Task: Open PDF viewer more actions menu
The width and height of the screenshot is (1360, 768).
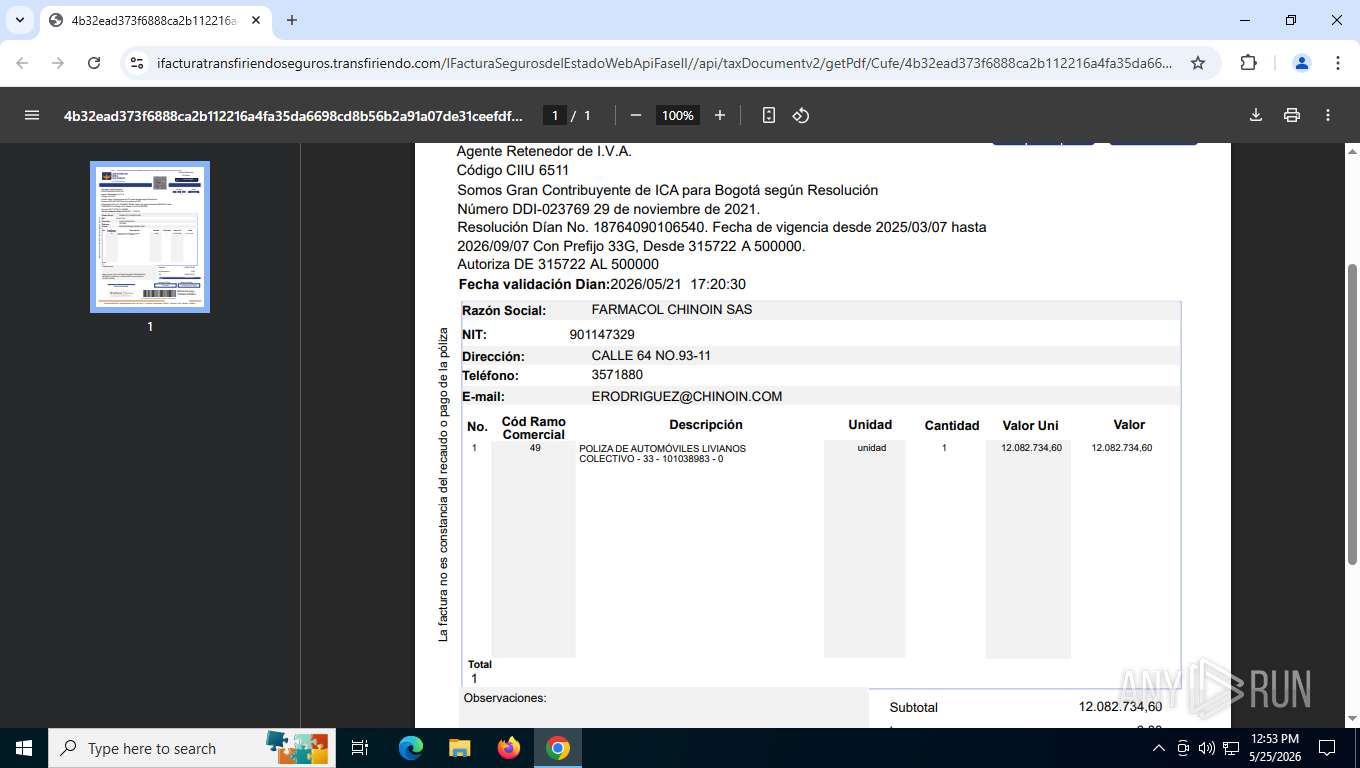Action: coord(1328,115)
